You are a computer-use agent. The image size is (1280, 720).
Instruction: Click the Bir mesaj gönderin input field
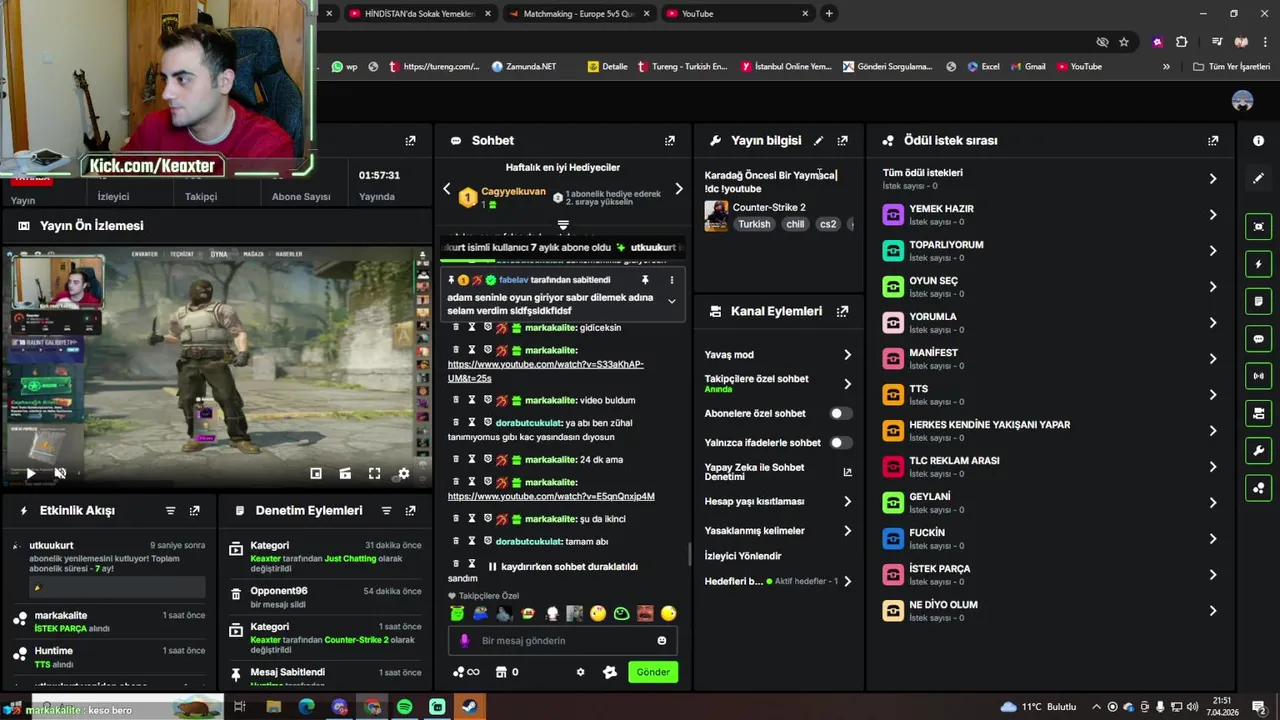point(563,641)
